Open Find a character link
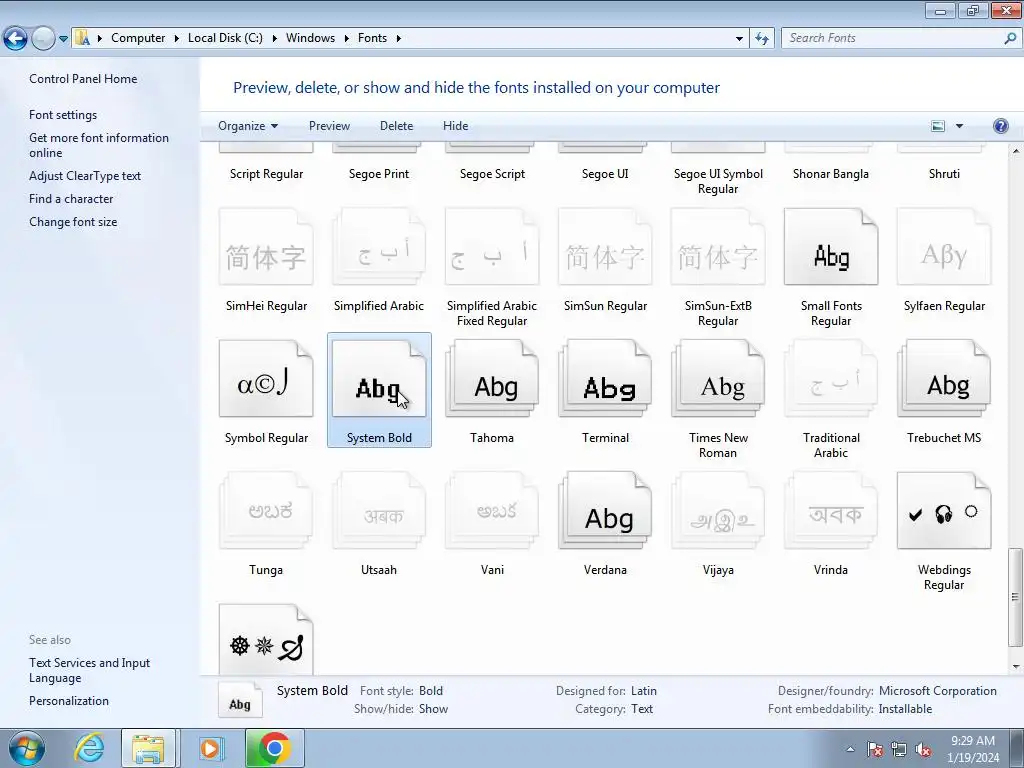 click(71, 199)
